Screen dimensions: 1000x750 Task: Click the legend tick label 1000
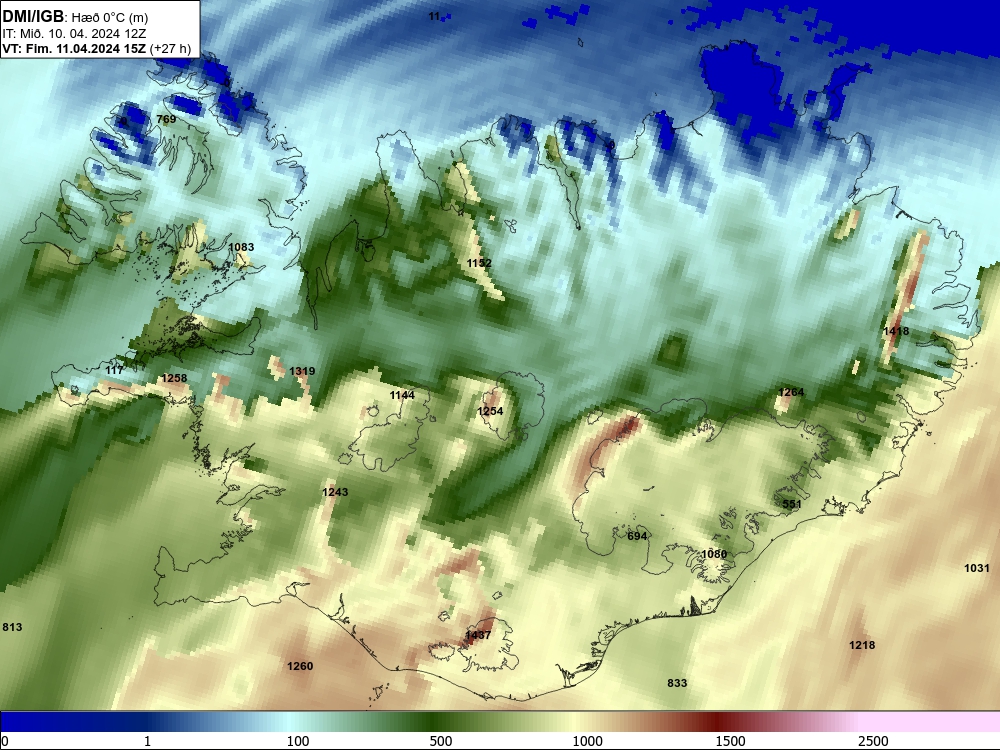pyautogui.click(x=587, y=741)
